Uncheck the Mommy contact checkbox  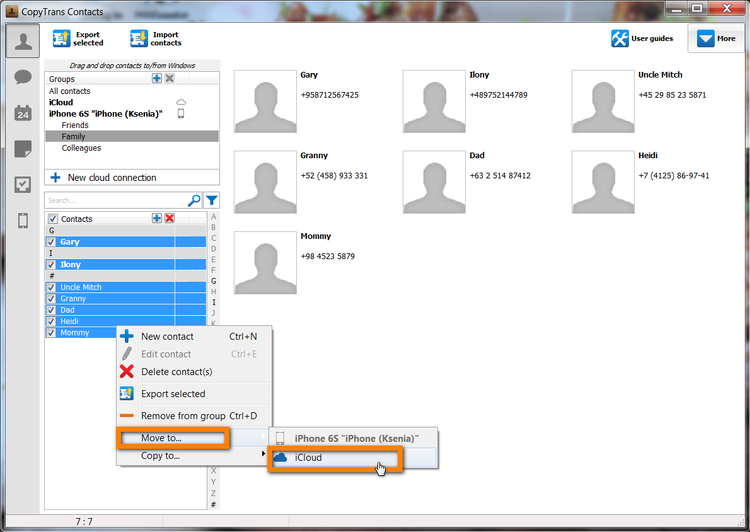click(x=51, y=332)
